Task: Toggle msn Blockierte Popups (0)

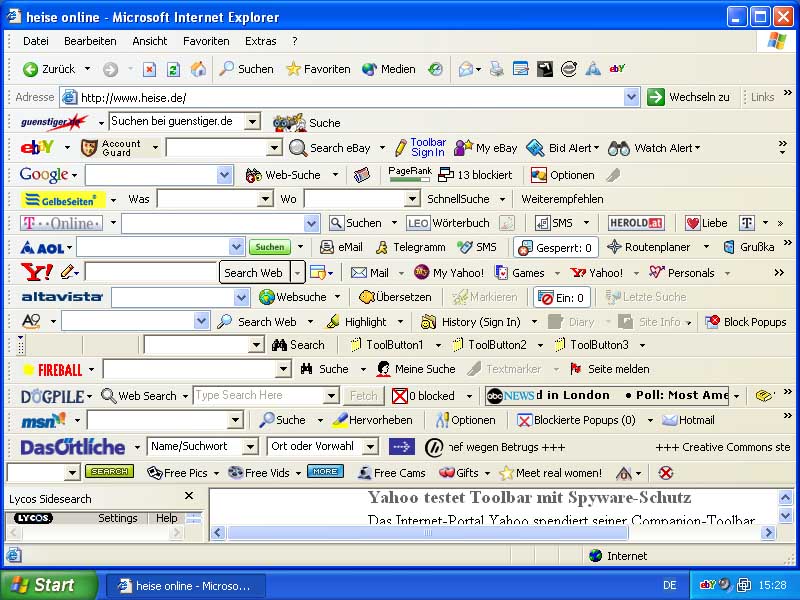Action: (576, 420)
